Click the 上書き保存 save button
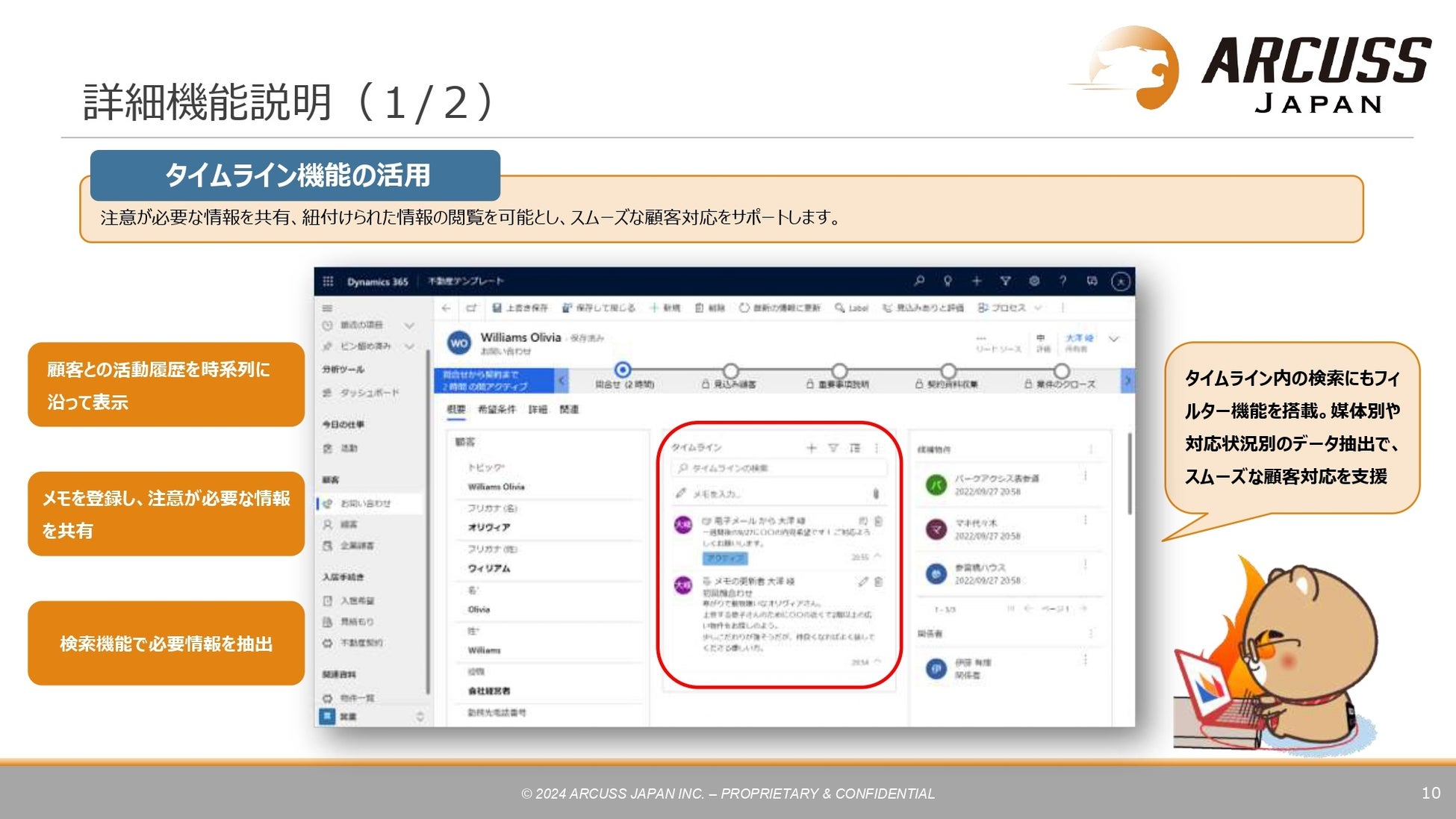Screen dimensions: 1456x819 pos(520,308)
